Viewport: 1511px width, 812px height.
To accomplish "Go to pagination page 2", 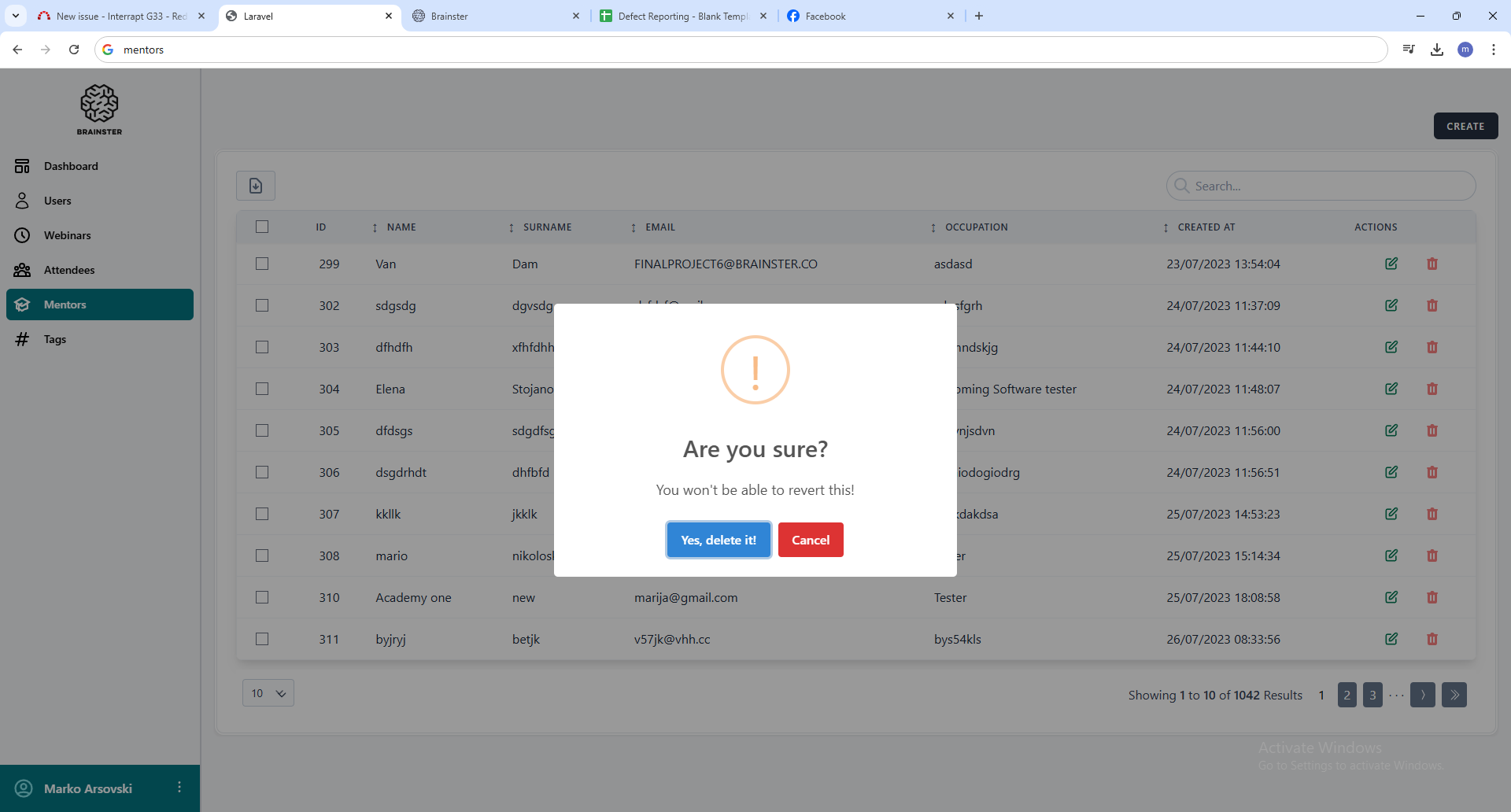I will click(1347, 695).
